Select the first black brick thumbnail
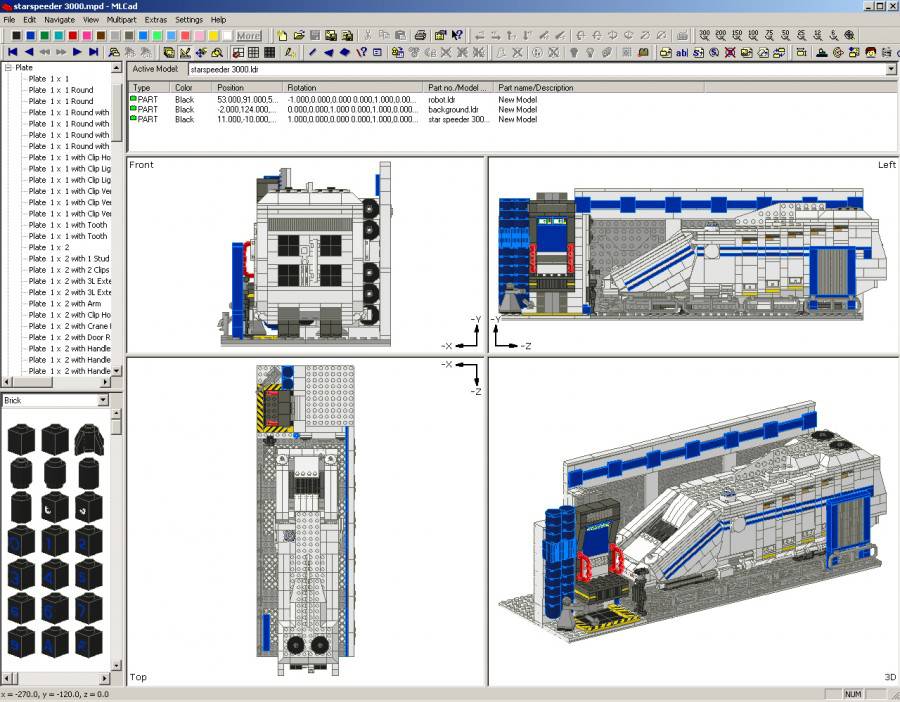This screenshot has width=900, height=702. (21, 440)
